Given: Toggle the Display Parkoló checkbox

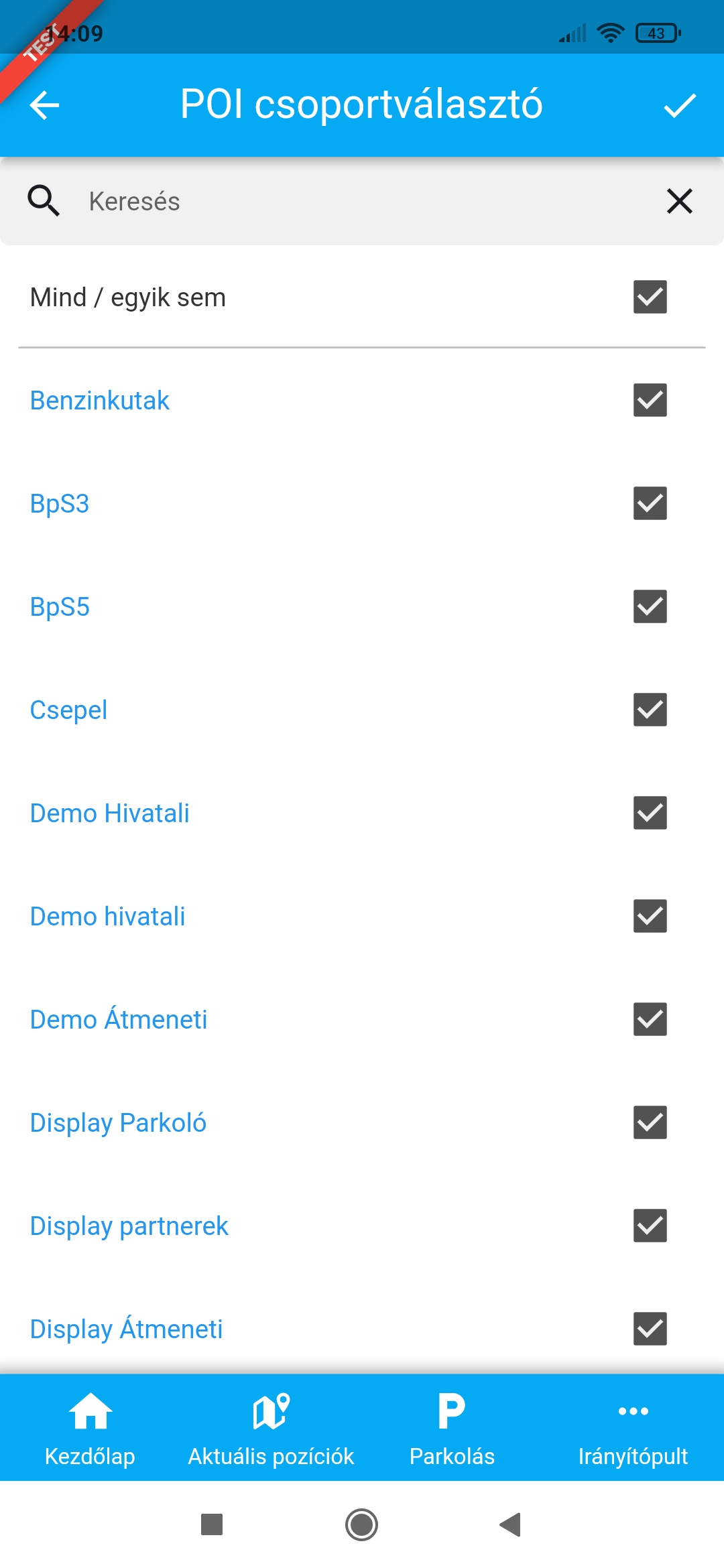Looking at the screenshot, I should 650,1122.
